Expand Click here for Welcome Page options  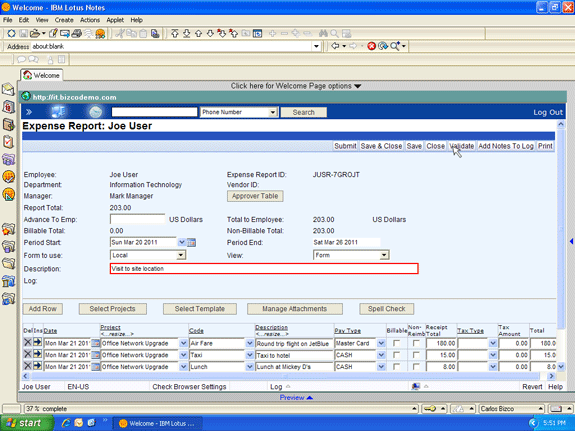[296, 86]
